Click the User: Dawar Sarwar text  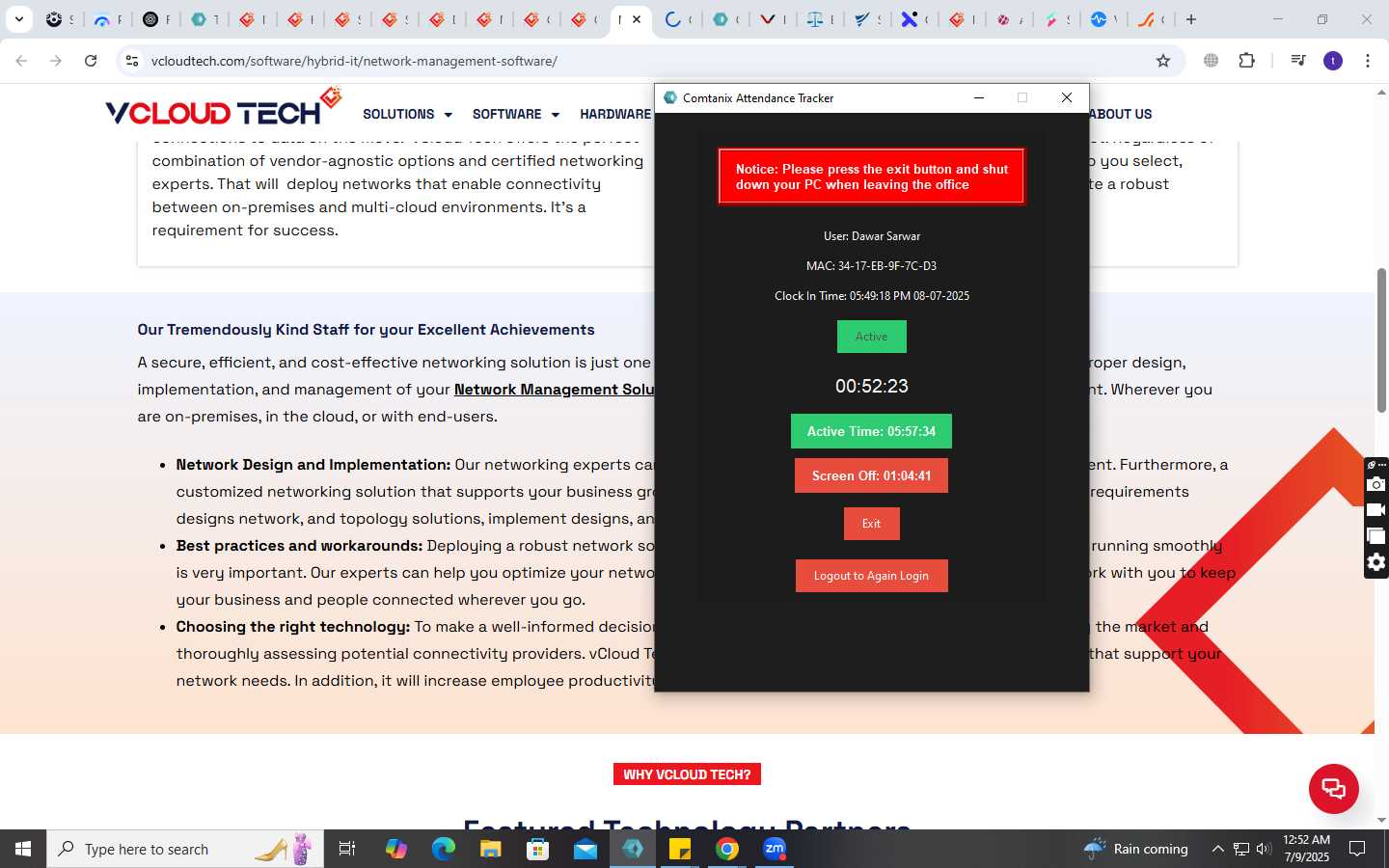click(871, 236)
